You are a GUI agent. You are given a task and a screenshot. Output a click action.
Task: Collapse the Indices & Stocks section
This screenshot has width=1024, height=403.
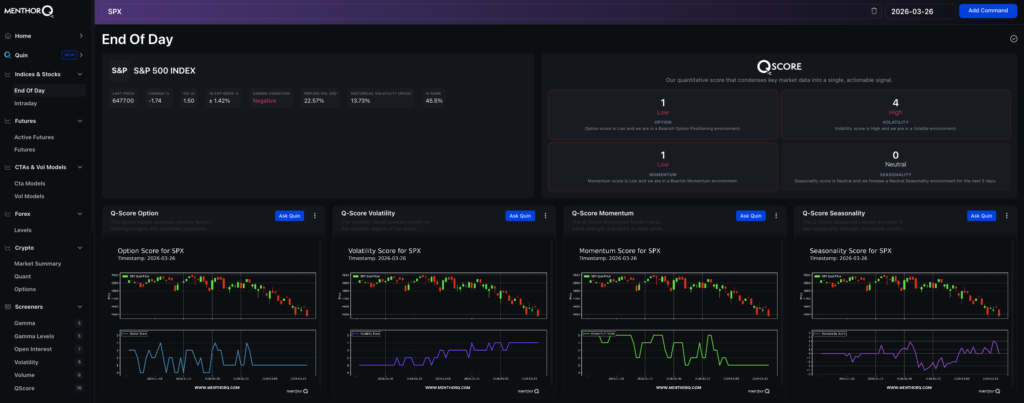[x=80, y=74]
